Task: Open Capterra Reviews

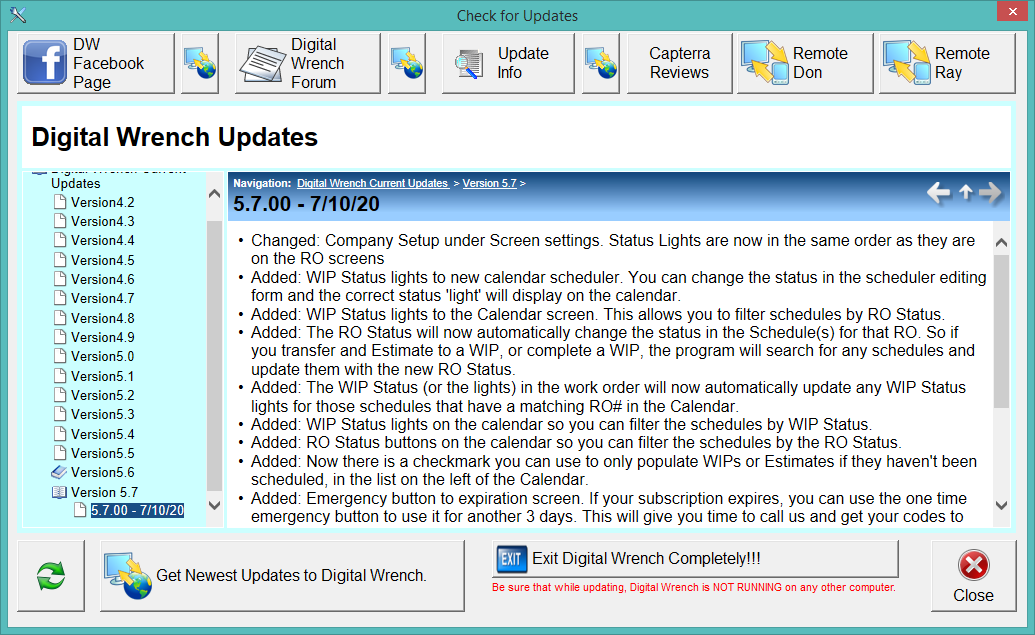Action: pos(679,62)
